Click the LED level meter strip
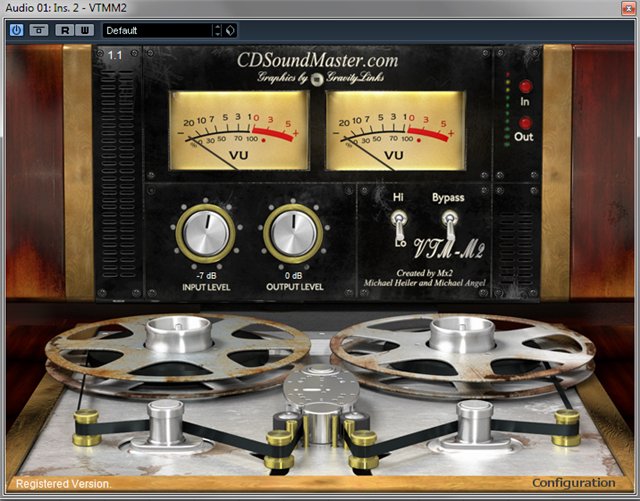 click(x=507, y=109)
